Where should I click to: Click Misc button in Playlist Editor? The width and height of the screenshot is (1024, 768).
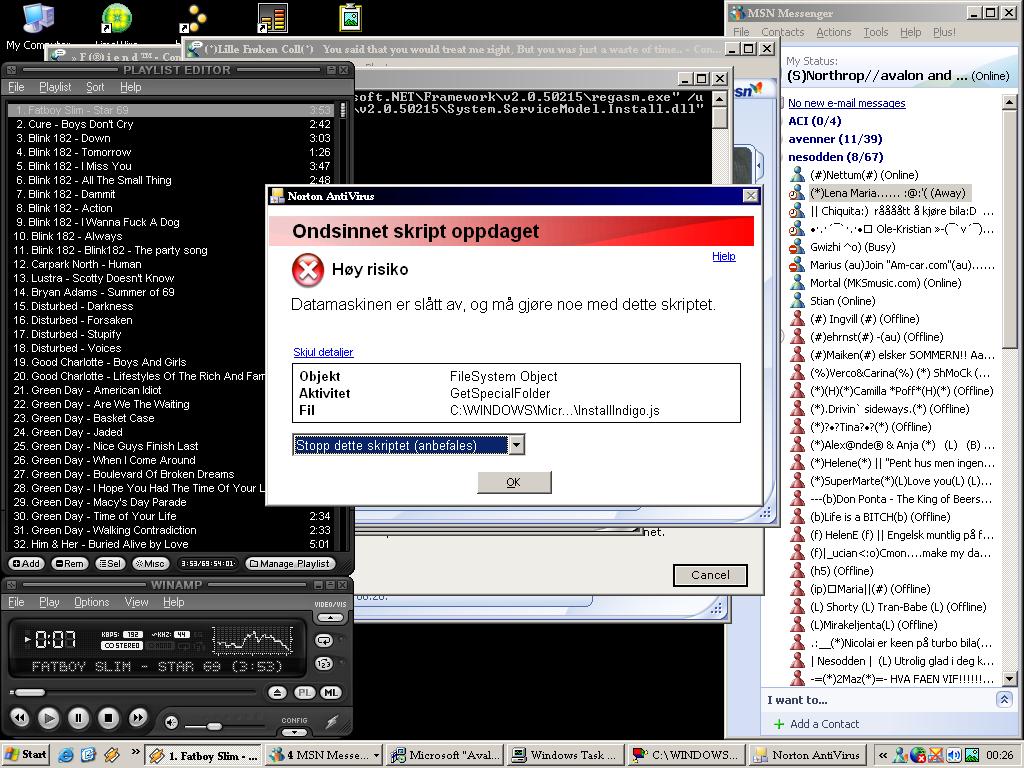[150, 564]
